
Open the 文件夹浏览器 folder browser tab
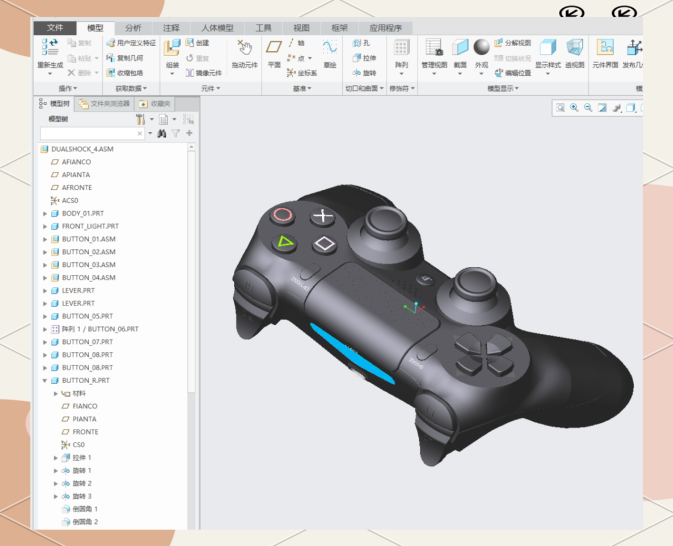[x=104, y=104]
